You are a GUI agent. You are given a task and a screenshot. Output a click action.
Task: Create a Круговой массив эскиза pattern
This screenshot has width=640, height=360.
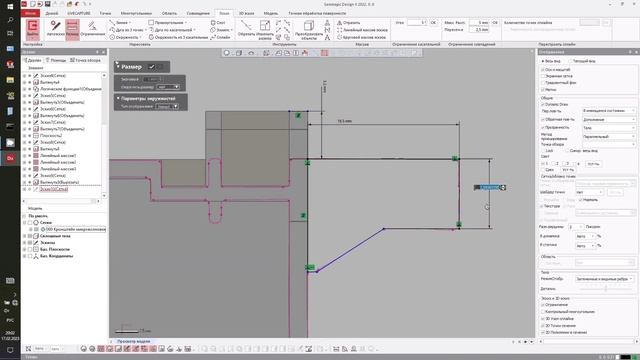[361, 37]
